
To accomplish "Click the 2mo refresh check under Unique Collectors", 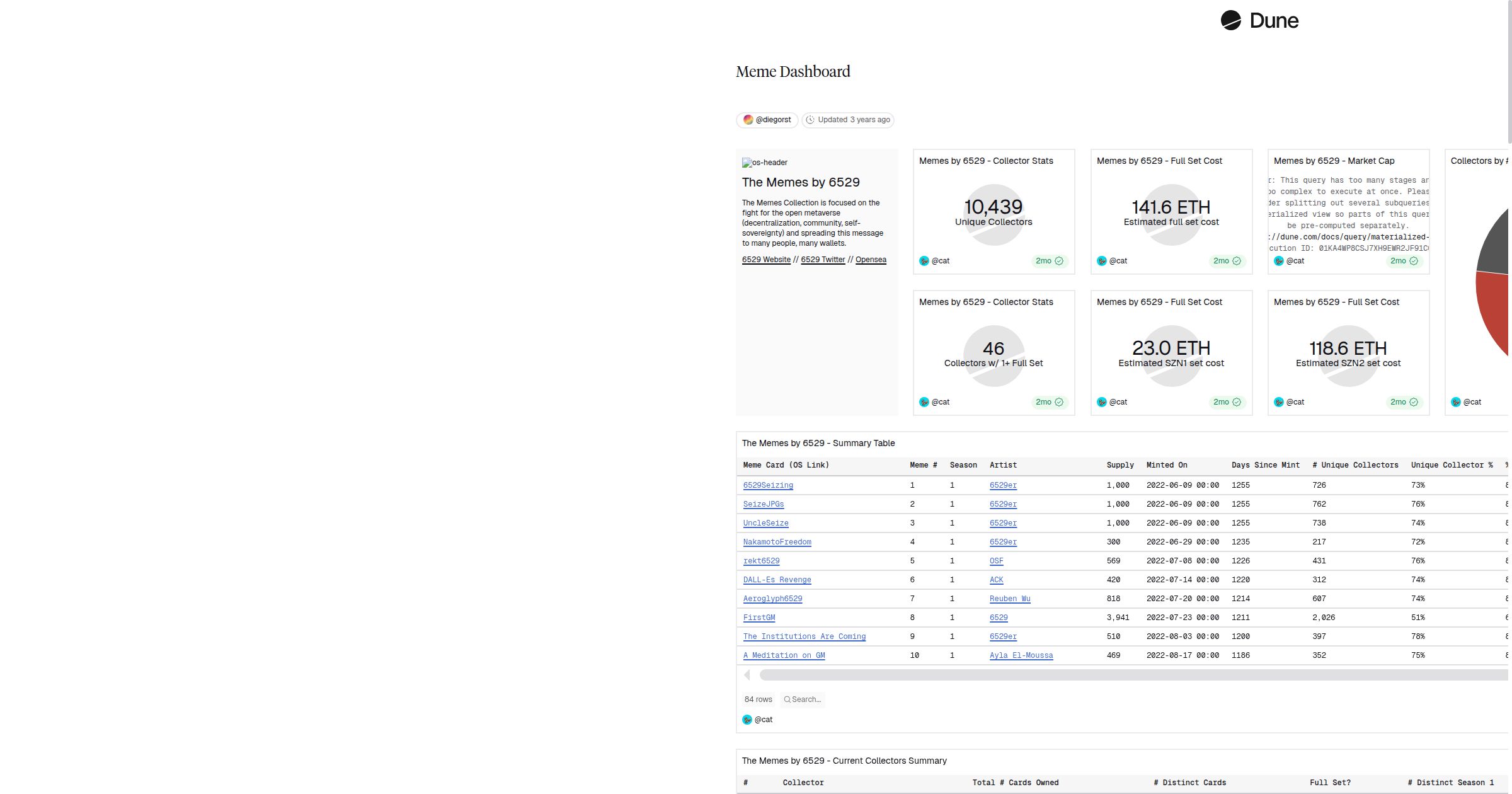I will point(1050,261).
